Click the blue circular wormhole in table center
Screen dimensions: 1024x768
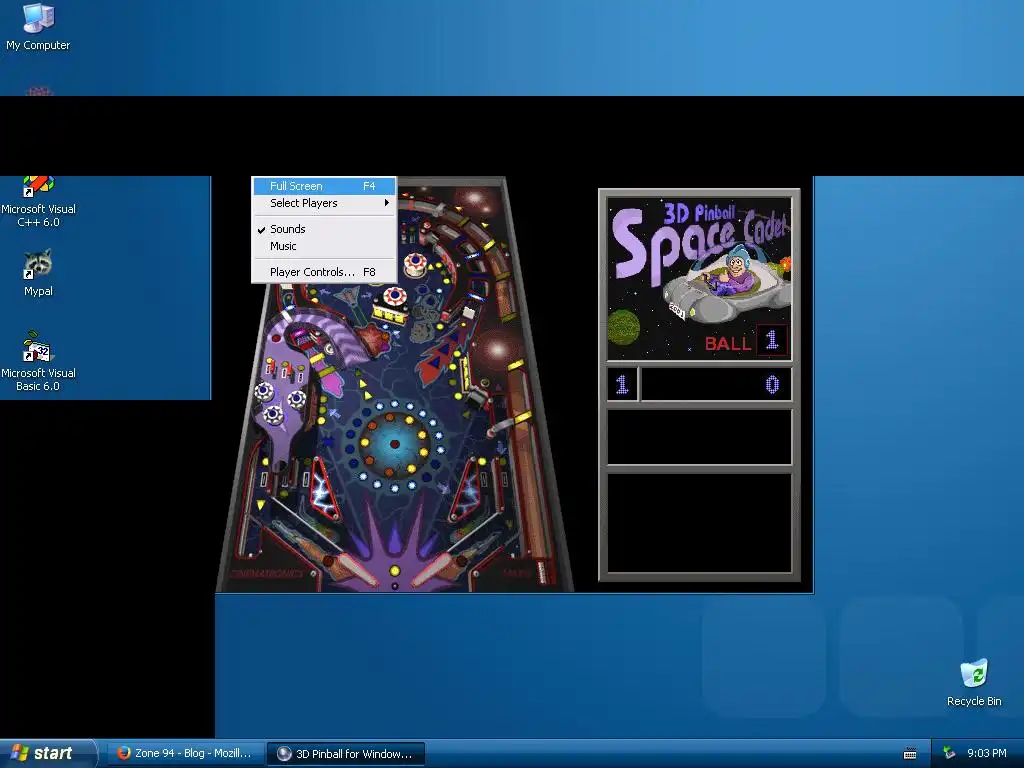click(x=394, y=444)
